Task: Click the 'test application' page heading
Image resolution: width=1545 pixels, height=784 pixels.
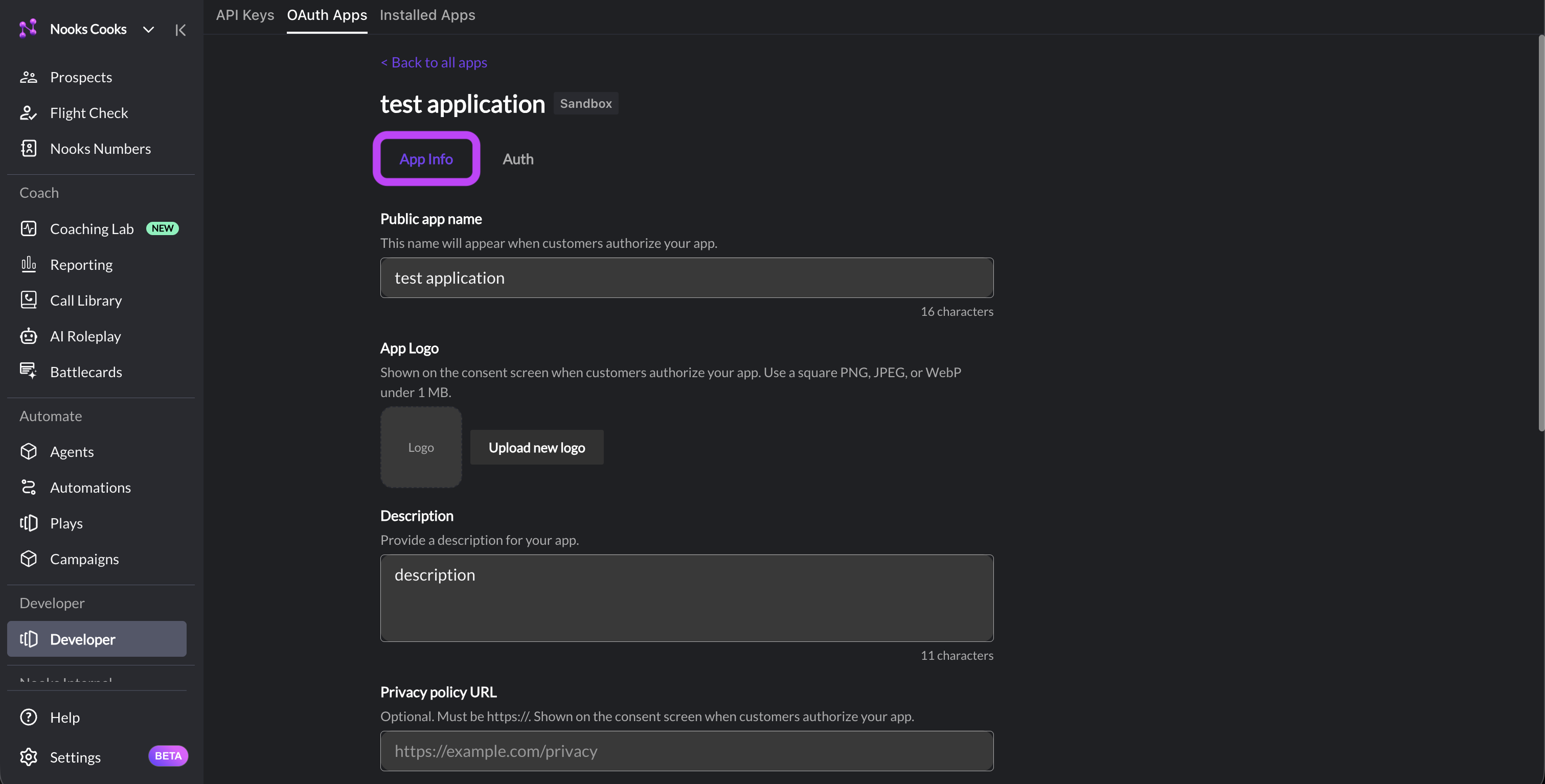Action: click(x=462, y=104)
